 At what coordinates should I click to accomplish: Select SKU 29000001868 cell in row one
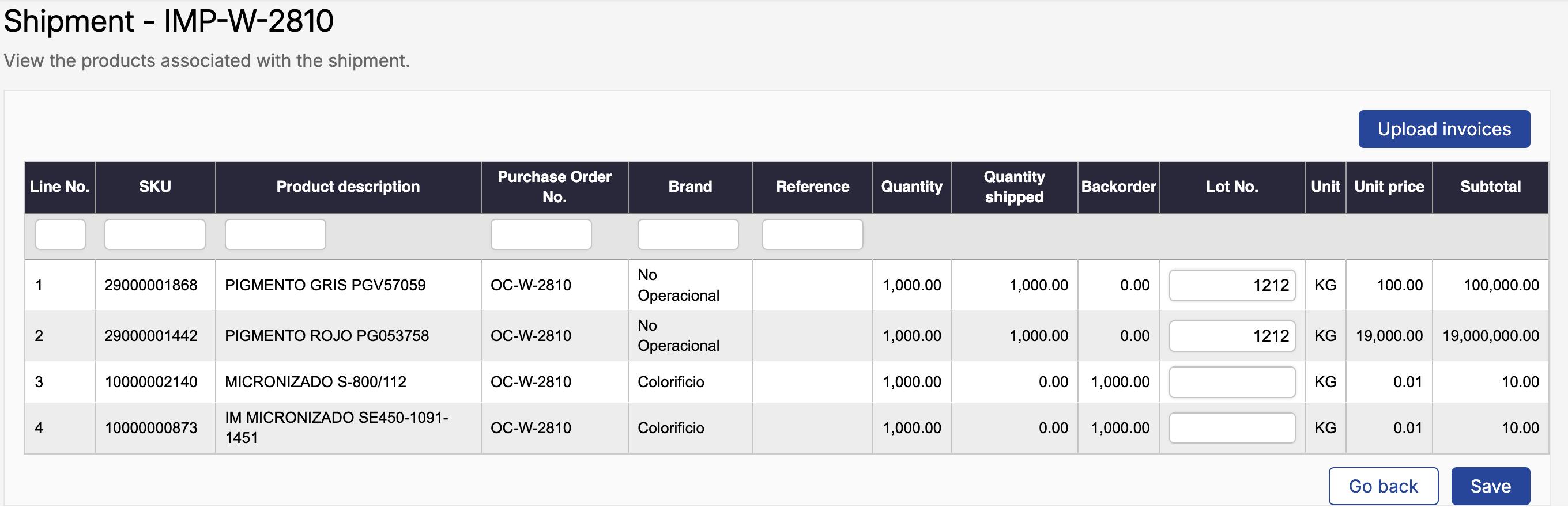pyautogui.click(x=151, y=285)
